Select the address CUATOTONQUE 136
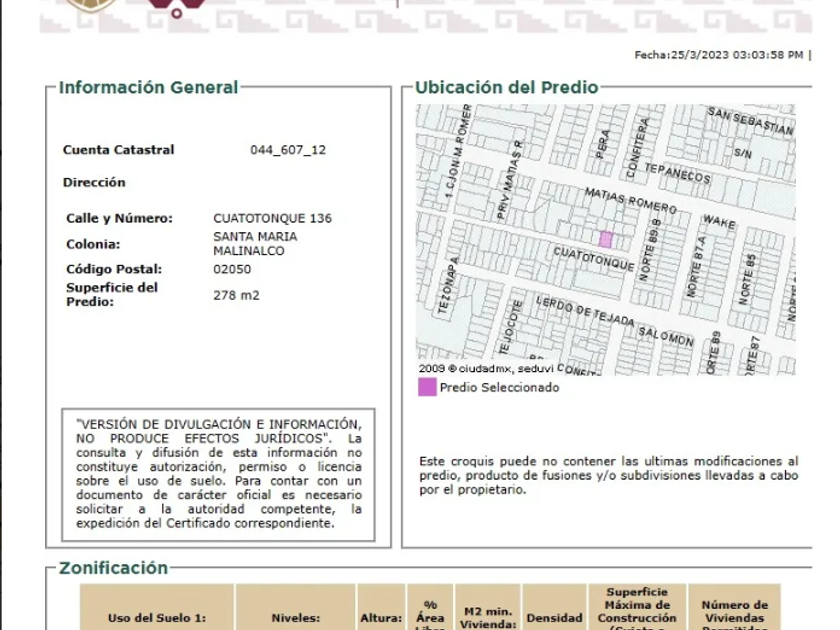The image size is (840, 630). (x=272, y=218)
